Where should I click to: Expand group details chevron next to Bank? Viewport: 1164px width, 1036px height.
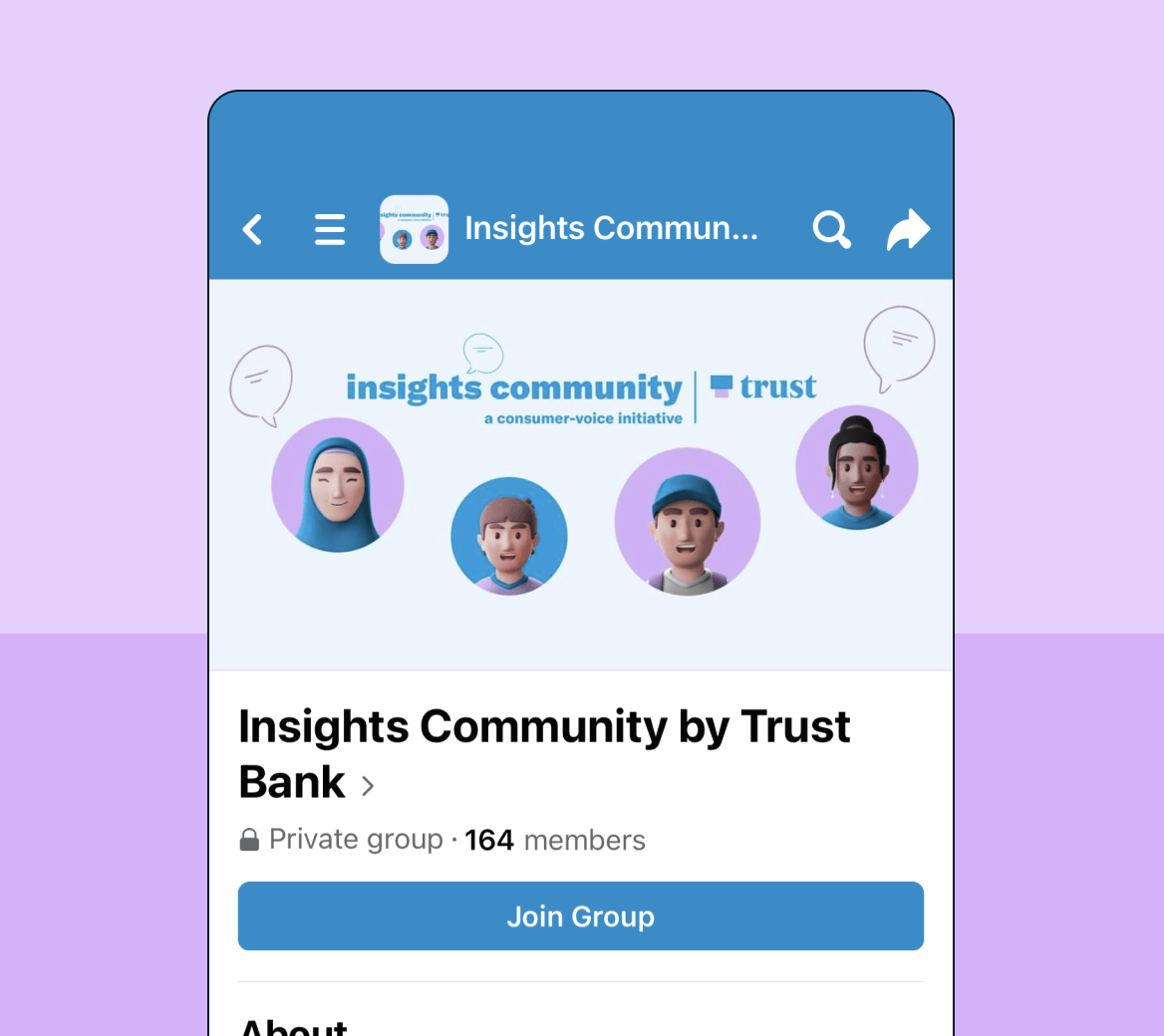368,786
